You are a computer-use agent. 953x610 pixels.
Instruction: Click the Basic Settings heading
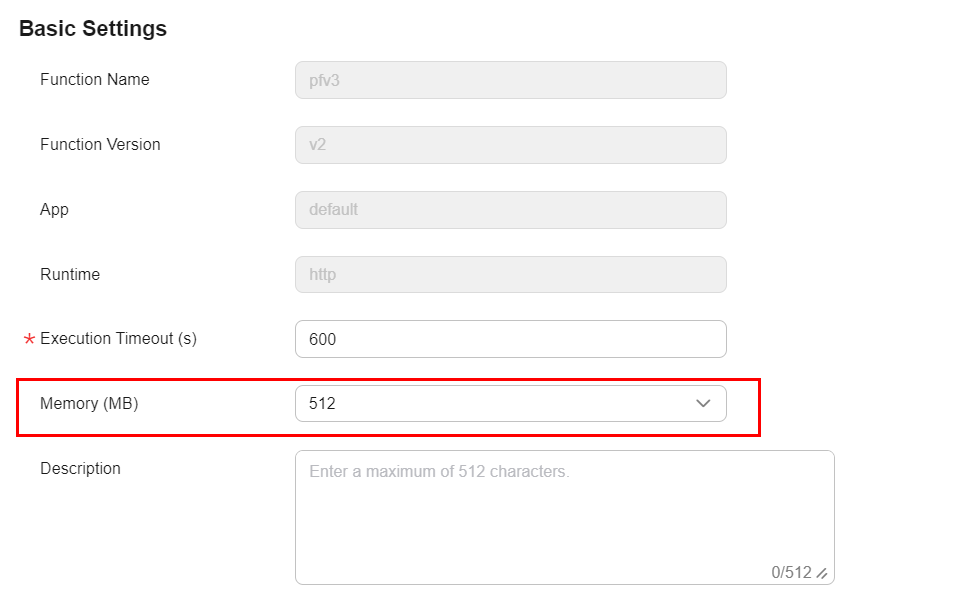pos(93,29)
